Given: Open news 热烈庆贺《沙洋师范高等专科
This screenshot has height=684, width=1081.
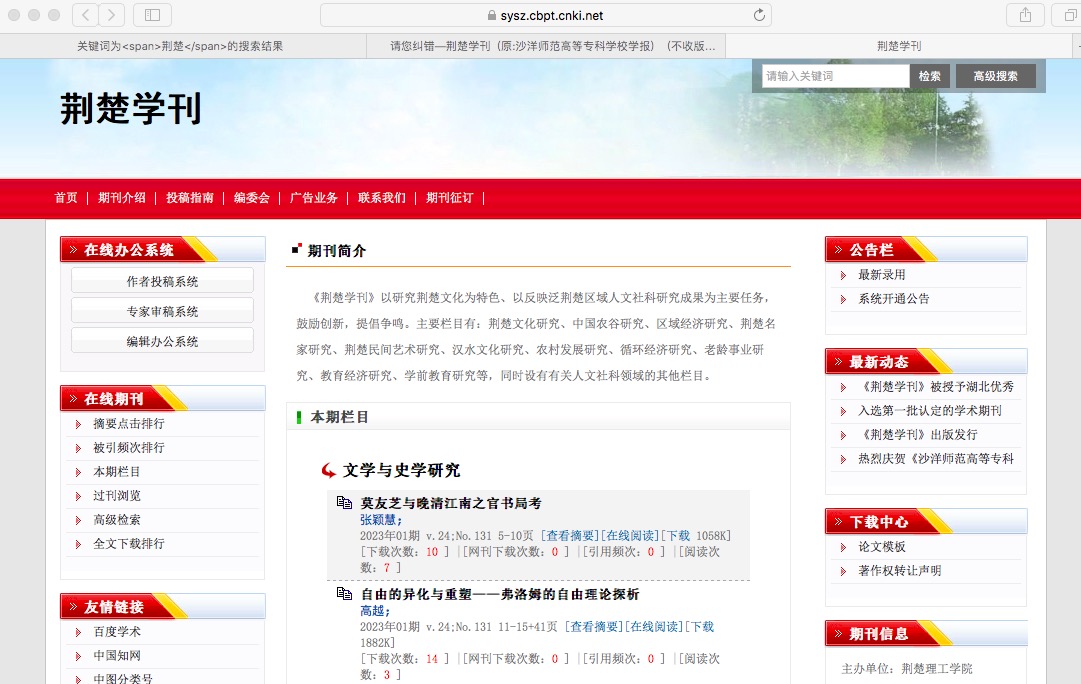Looking at the screenshot, I should (x=936, y=459).
